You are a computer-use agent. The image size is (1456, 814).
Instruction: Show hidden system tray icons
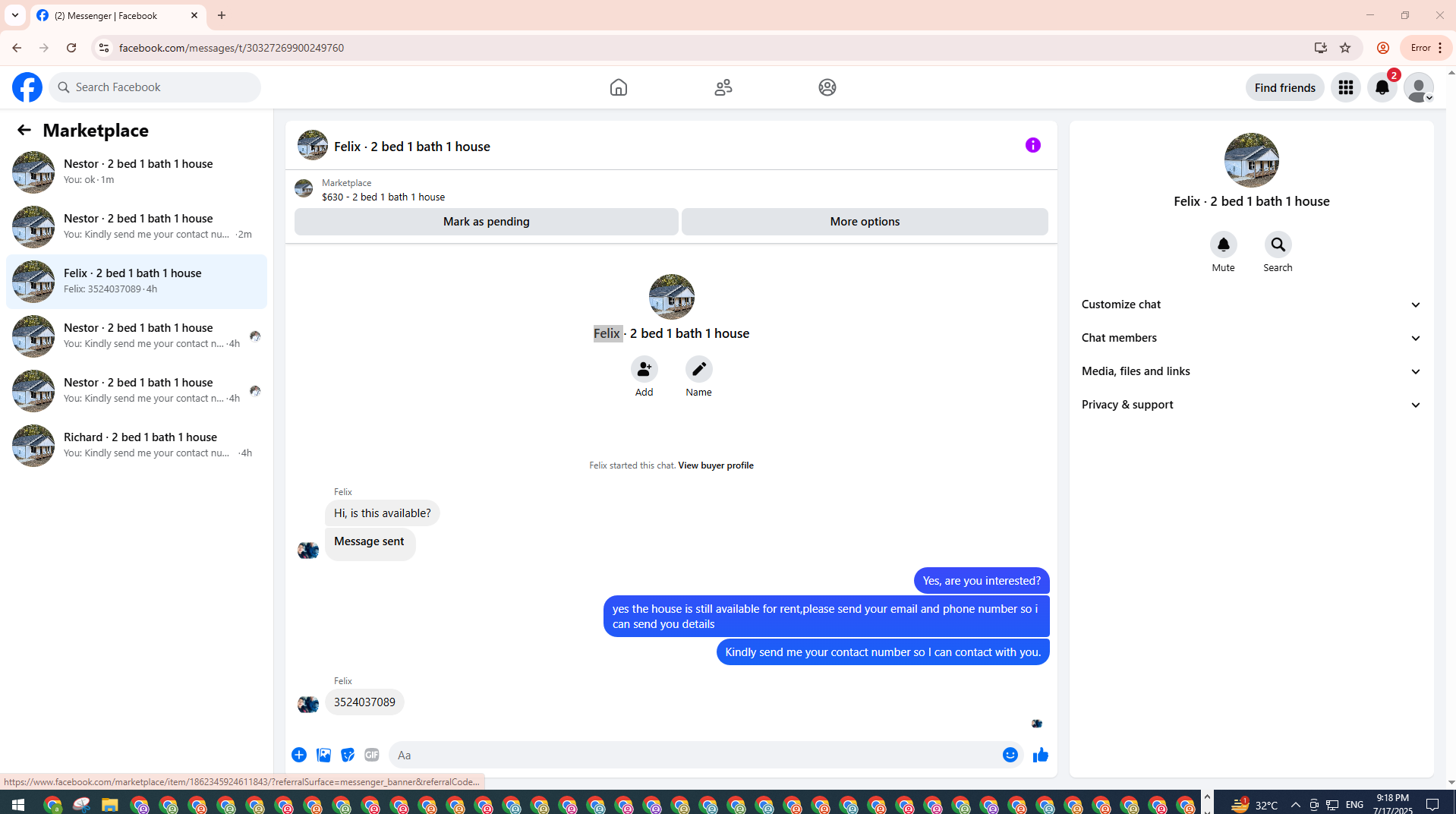pyautogui.click(x=1295, y=804)
